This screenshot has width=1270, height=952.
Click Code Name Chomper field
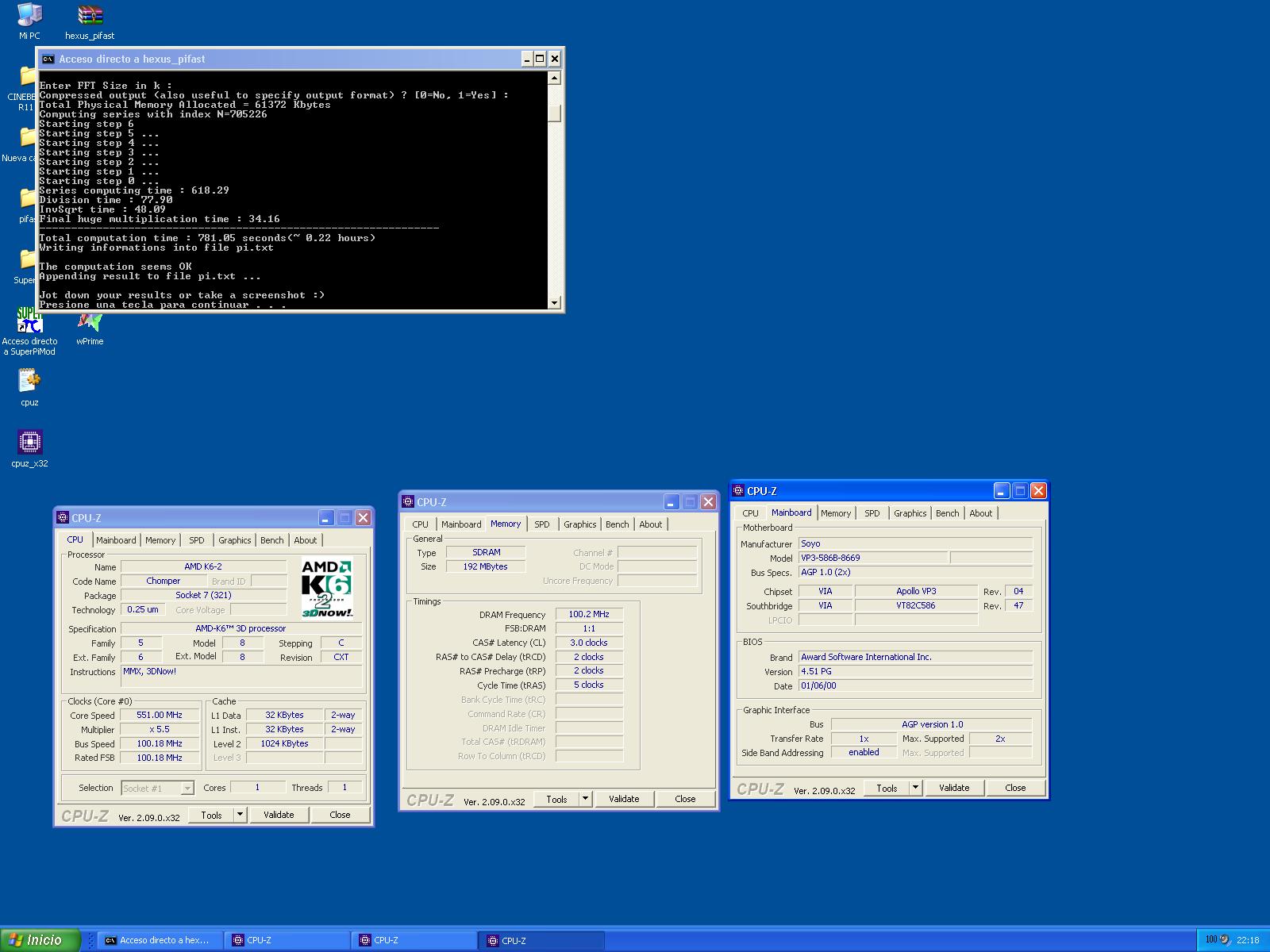click(x=164, y=581)
